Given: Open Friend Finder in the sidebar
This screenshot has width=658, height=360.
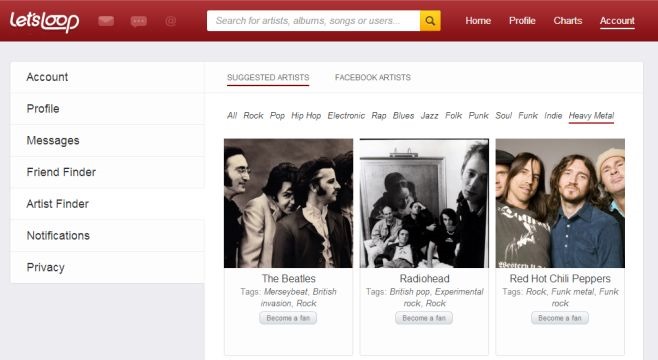Looking at the screenshot, I should tap(107, 172).
